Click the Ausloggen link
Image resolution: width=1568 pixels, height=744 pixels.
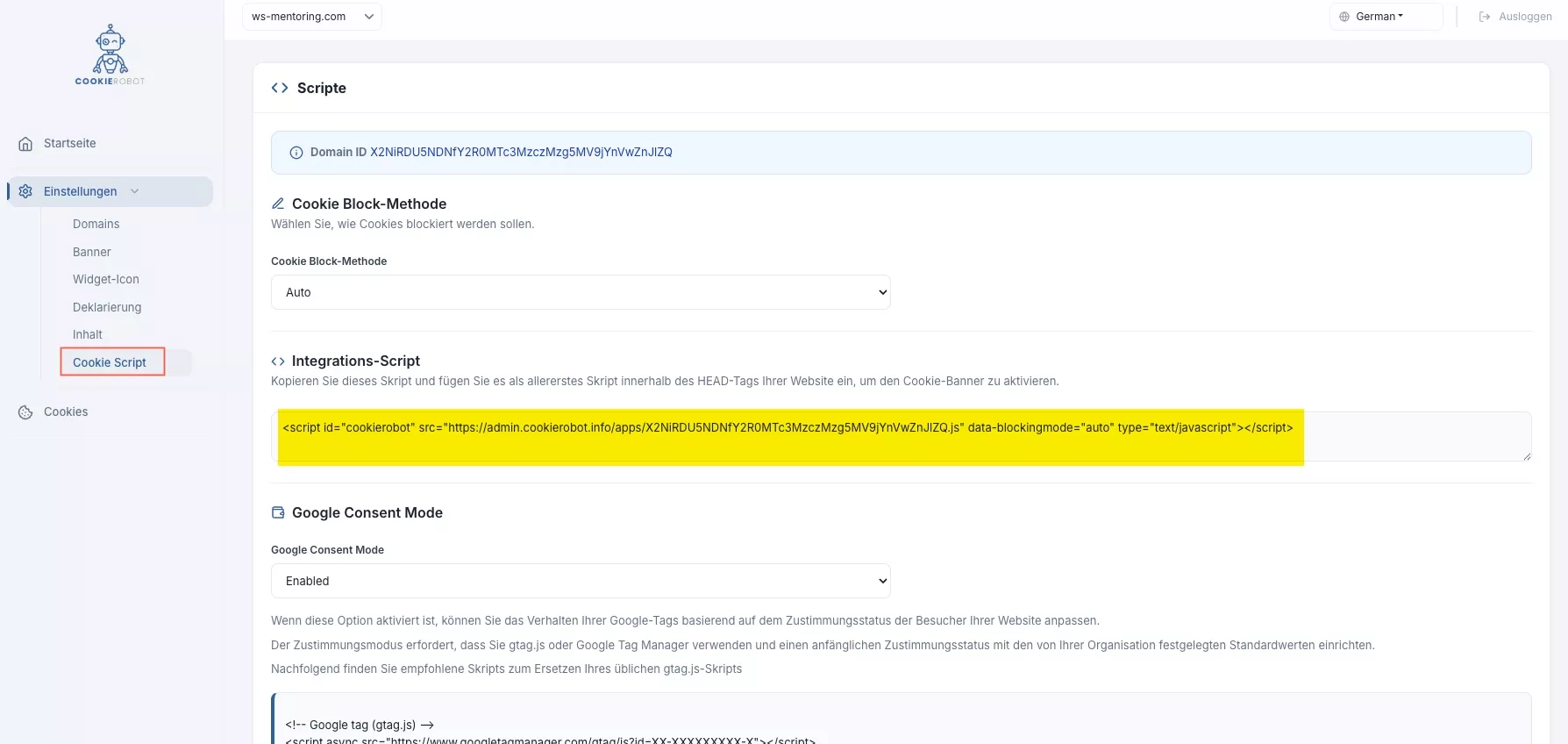[1525, 17]
